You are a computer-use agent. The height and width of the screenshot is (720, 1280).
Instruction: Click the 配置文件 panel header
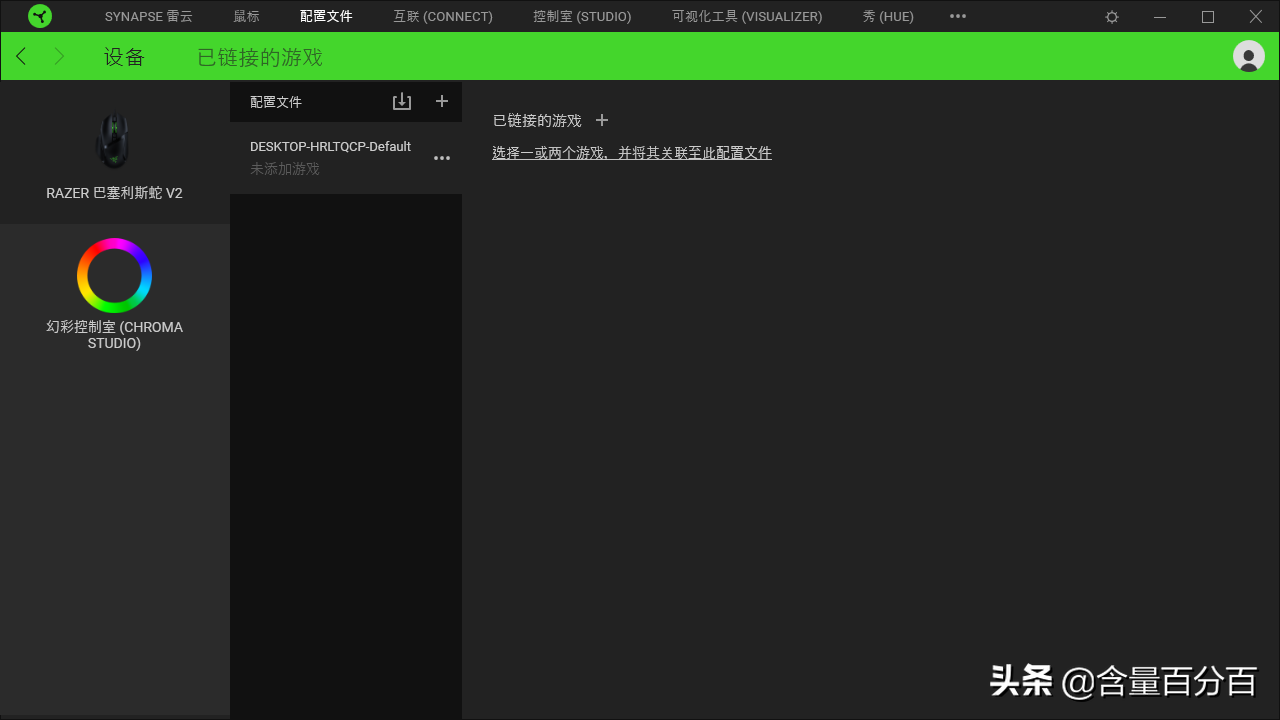(276, 102)
